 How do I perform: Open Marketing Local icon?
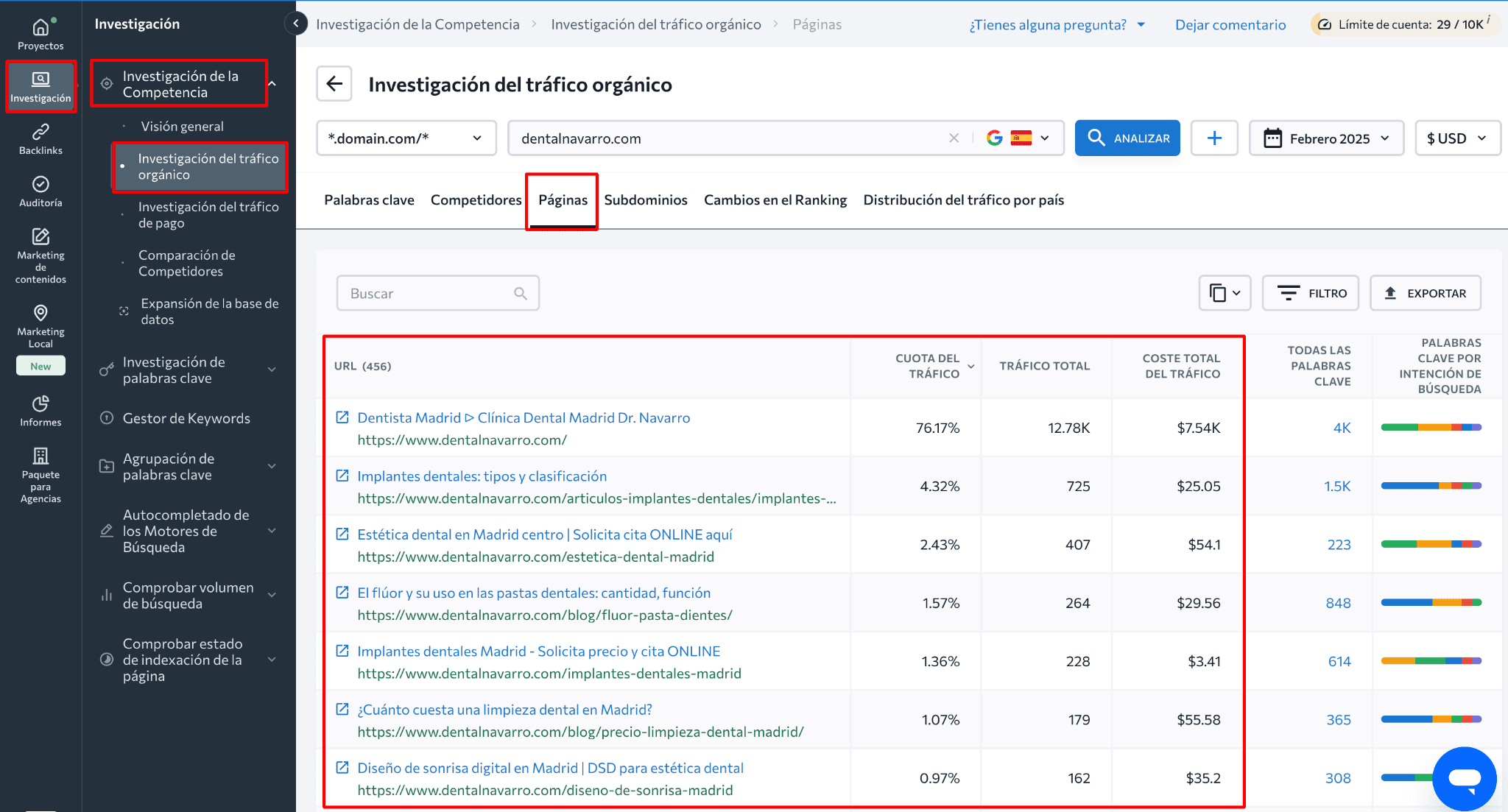pos(40,326)
